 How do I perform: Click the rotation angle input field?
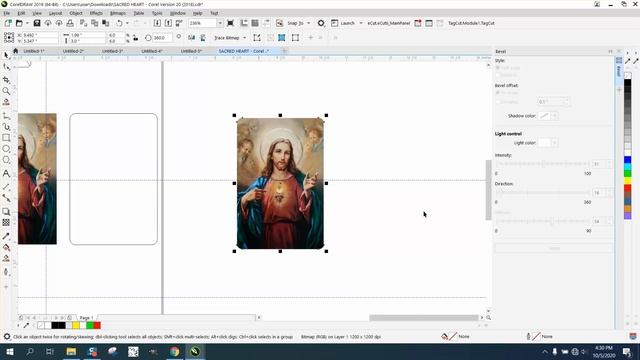click(x=162, y=38)
